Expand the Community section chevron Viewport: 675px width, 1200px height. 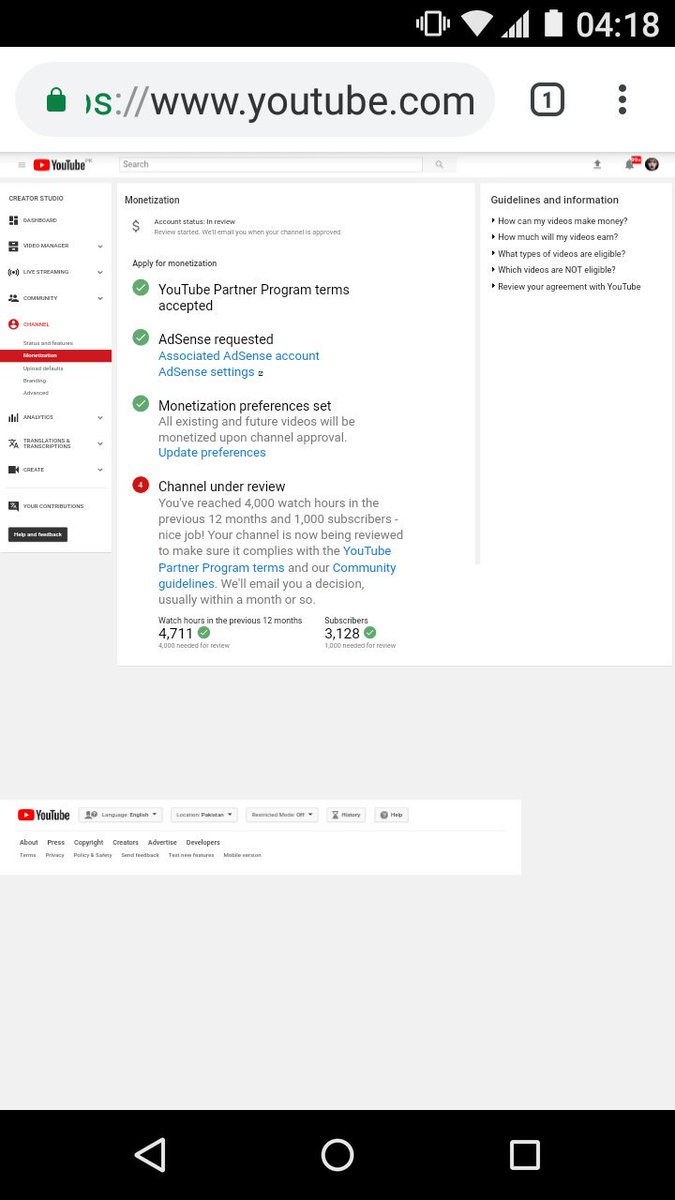click(x=100, y=298)
